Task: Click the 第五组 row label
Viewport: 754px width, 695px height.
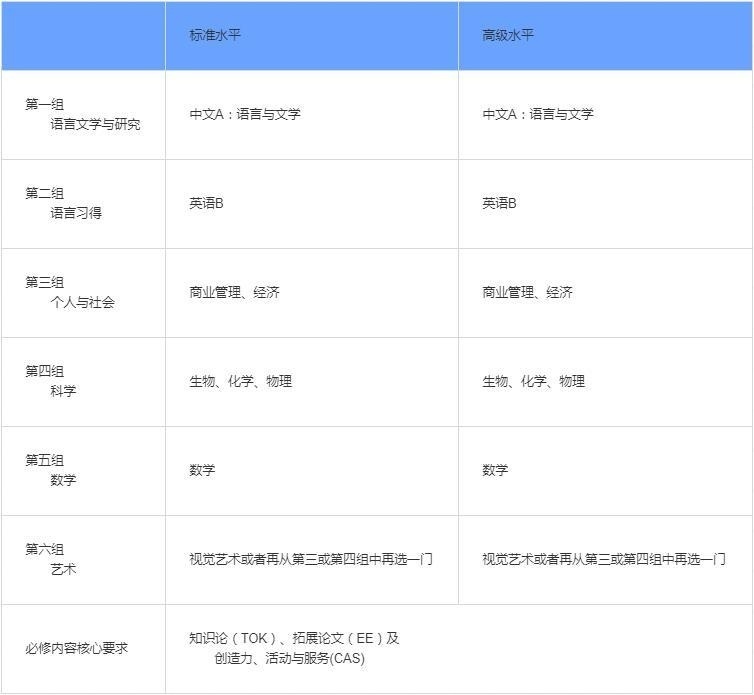Action: coord(44,460)
